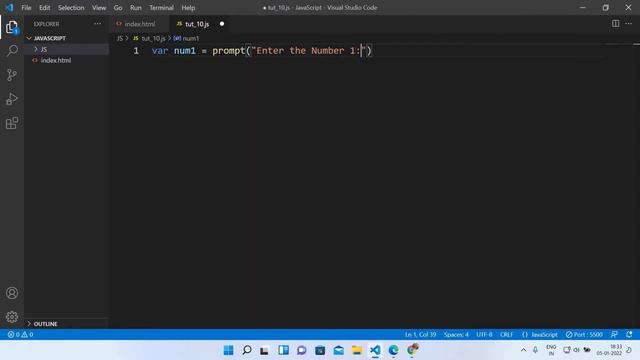Change end of line sequence CRLF
The height and width of the screenshot is (360, 640).
(507, 334)
